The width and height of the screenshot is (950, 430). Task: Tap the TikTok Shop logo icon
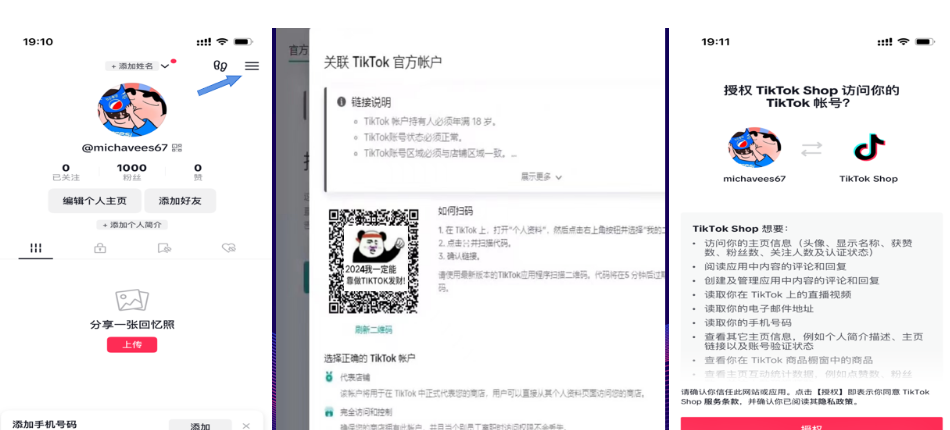pyautogui.click(x=868, y=149)
